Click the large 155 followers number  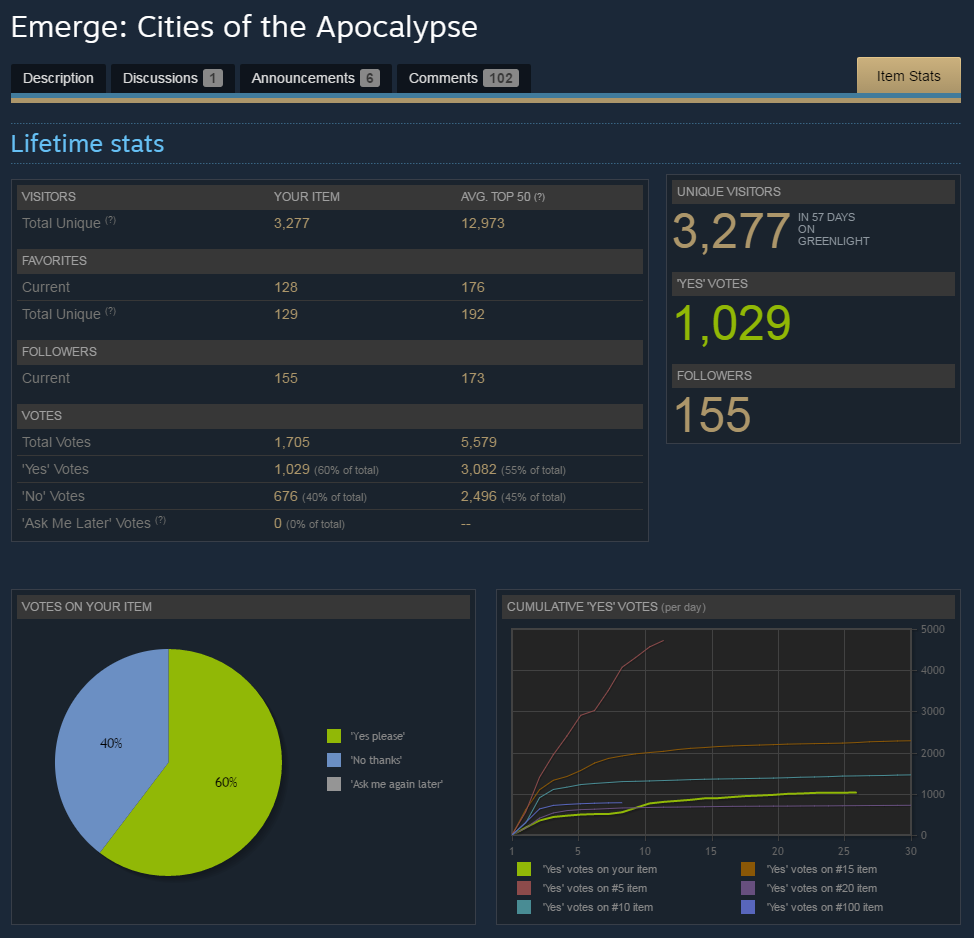pos(712,415)
